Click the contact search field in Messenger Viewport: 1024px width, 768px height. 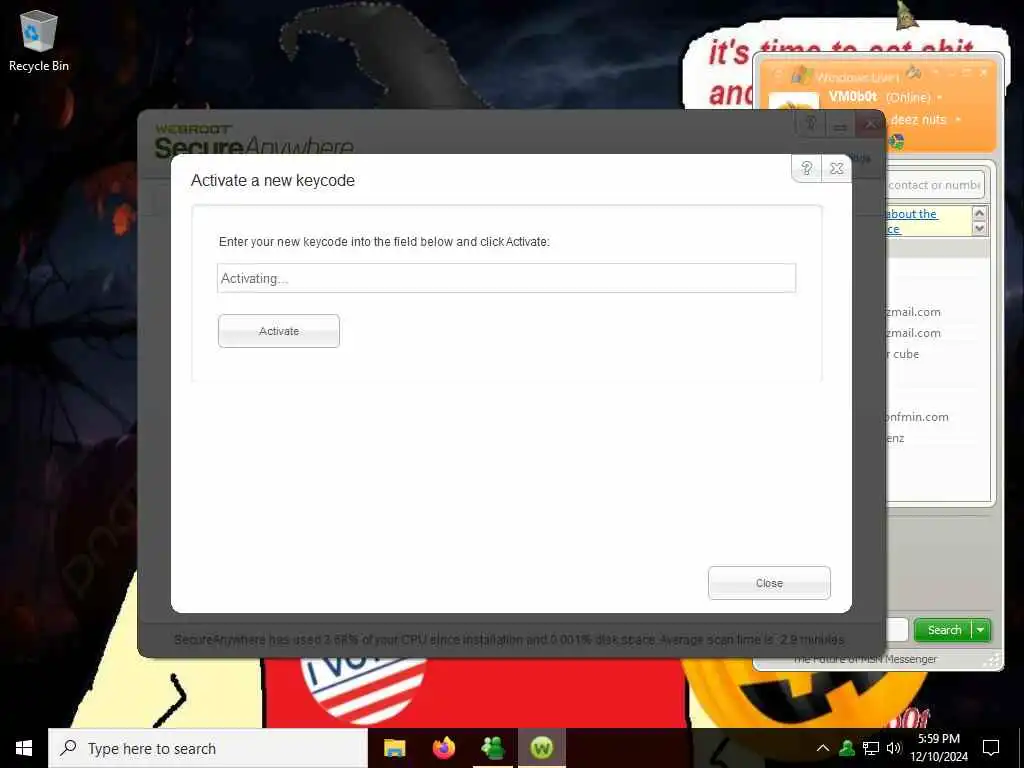coord(935,185)
